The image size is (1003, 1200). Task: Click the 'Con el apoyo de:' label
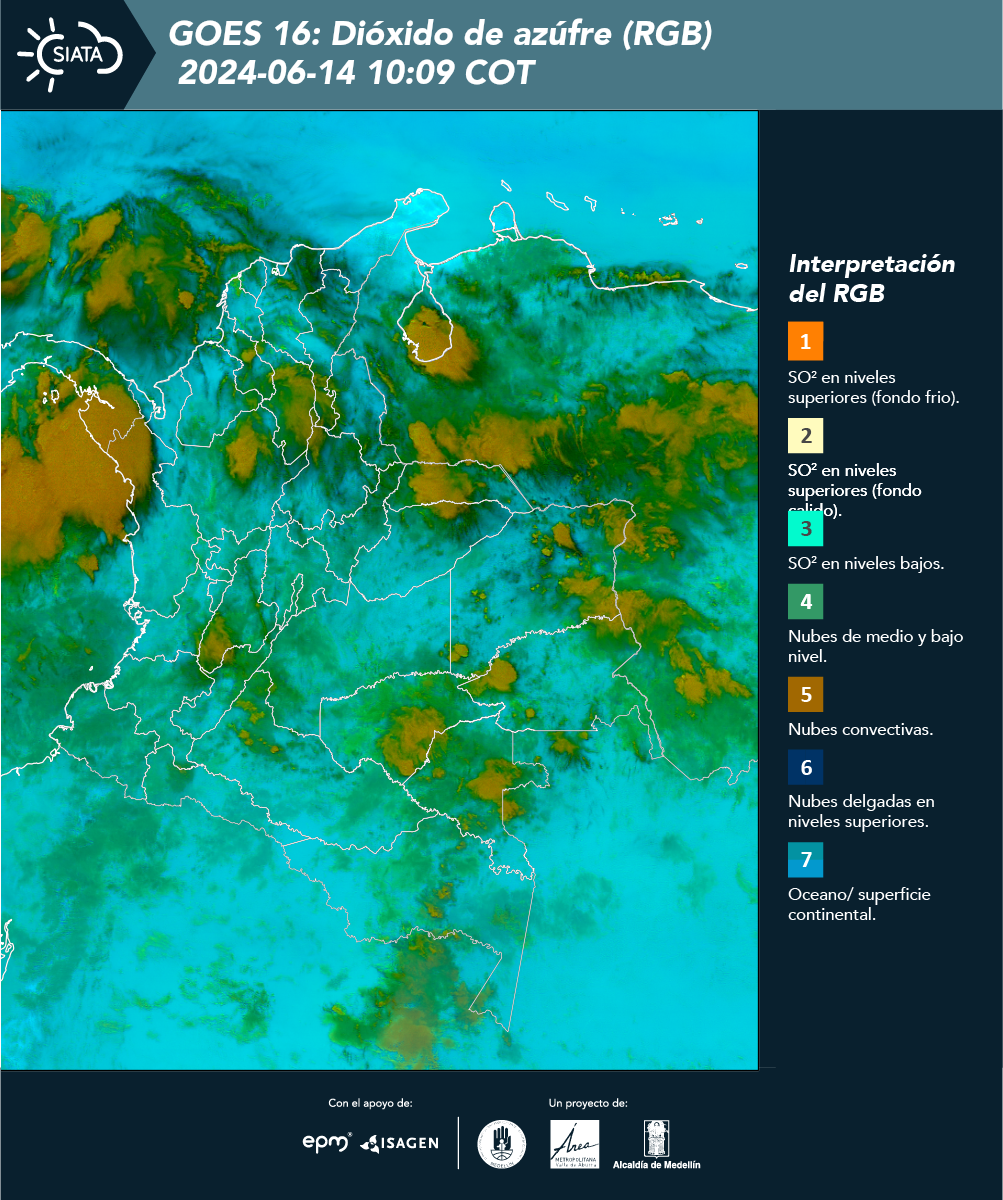[x=370, y=1103]
